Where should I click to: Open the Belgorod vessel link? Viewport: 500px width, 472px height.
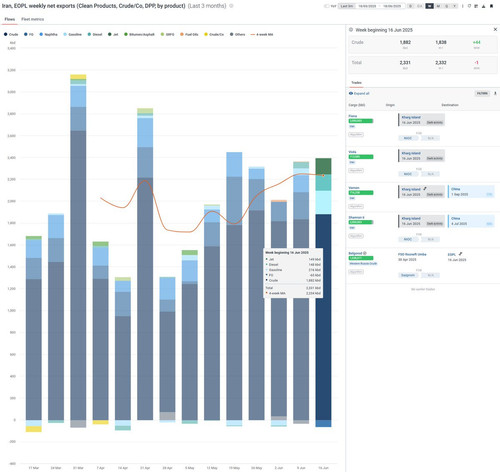355,253
